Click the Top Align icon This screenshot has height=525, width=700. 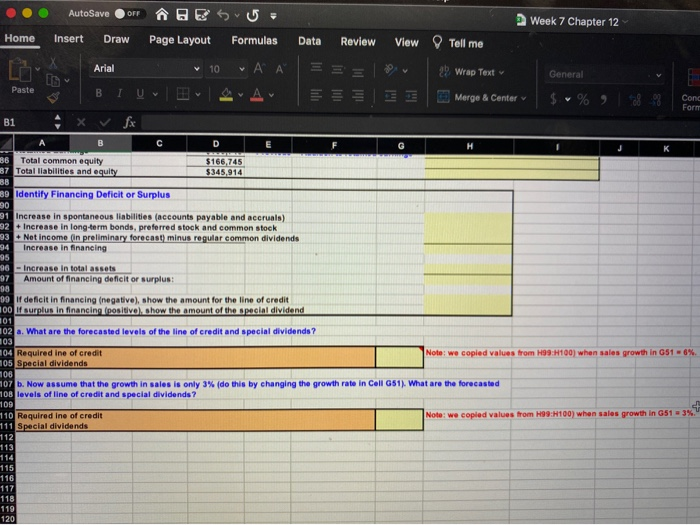tap(317, 68)
